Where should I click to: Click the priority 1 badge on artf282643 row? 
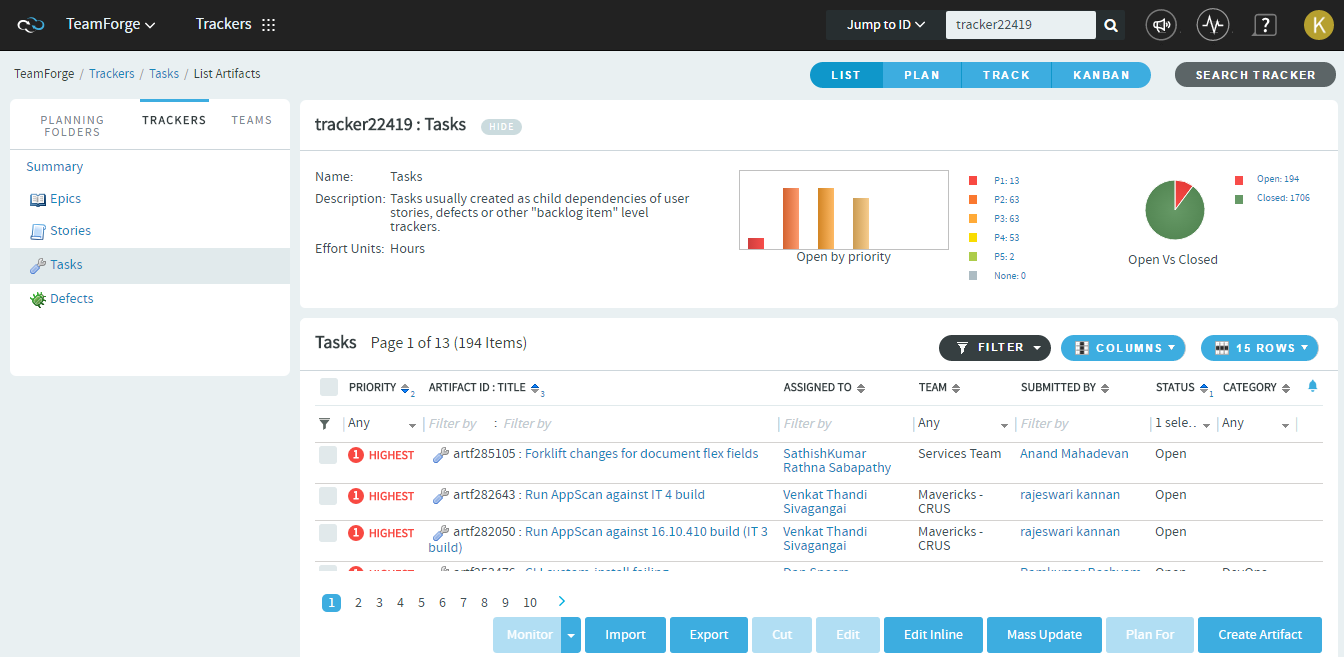tap(355, 496)
